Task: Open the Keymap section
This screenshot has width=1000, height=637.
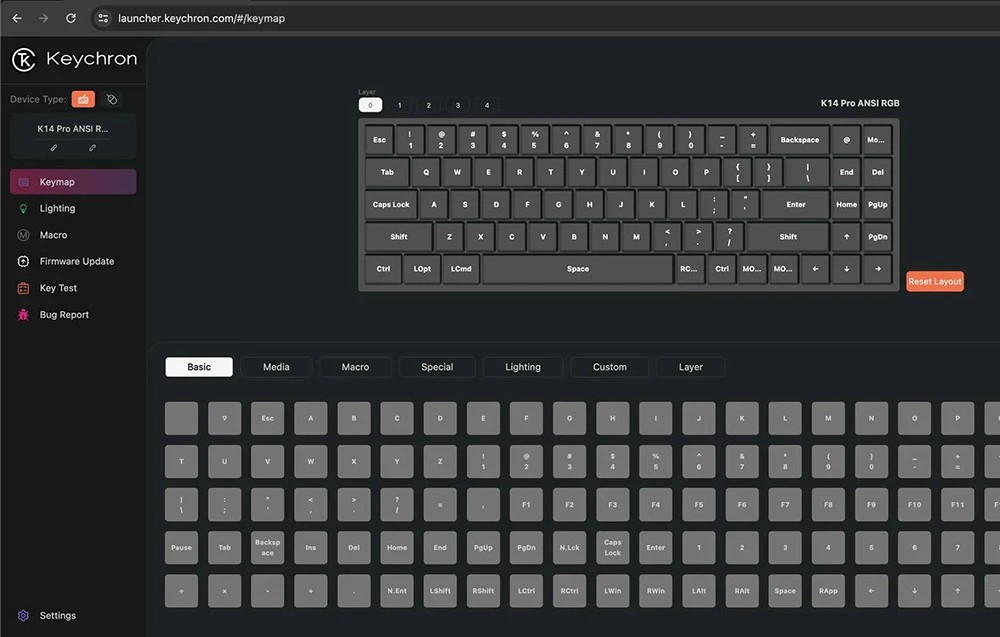Action: pos(73,182)
